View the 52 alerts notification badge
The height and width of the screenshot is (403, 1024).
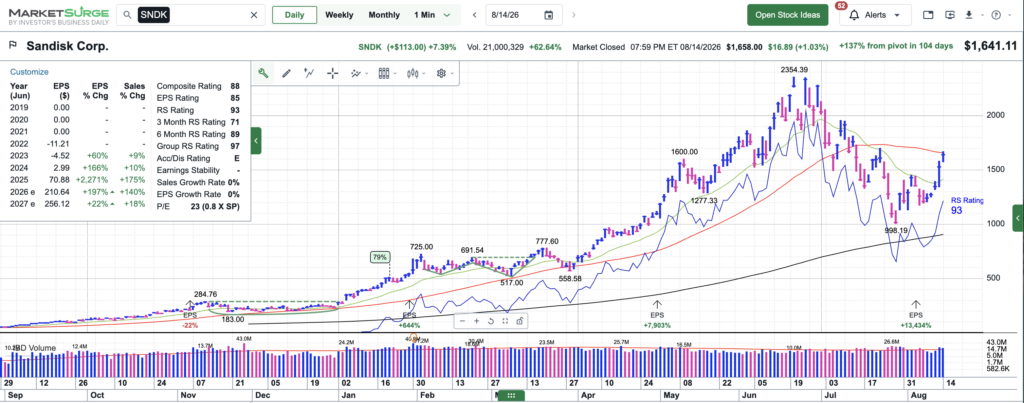tap(841, 6)
